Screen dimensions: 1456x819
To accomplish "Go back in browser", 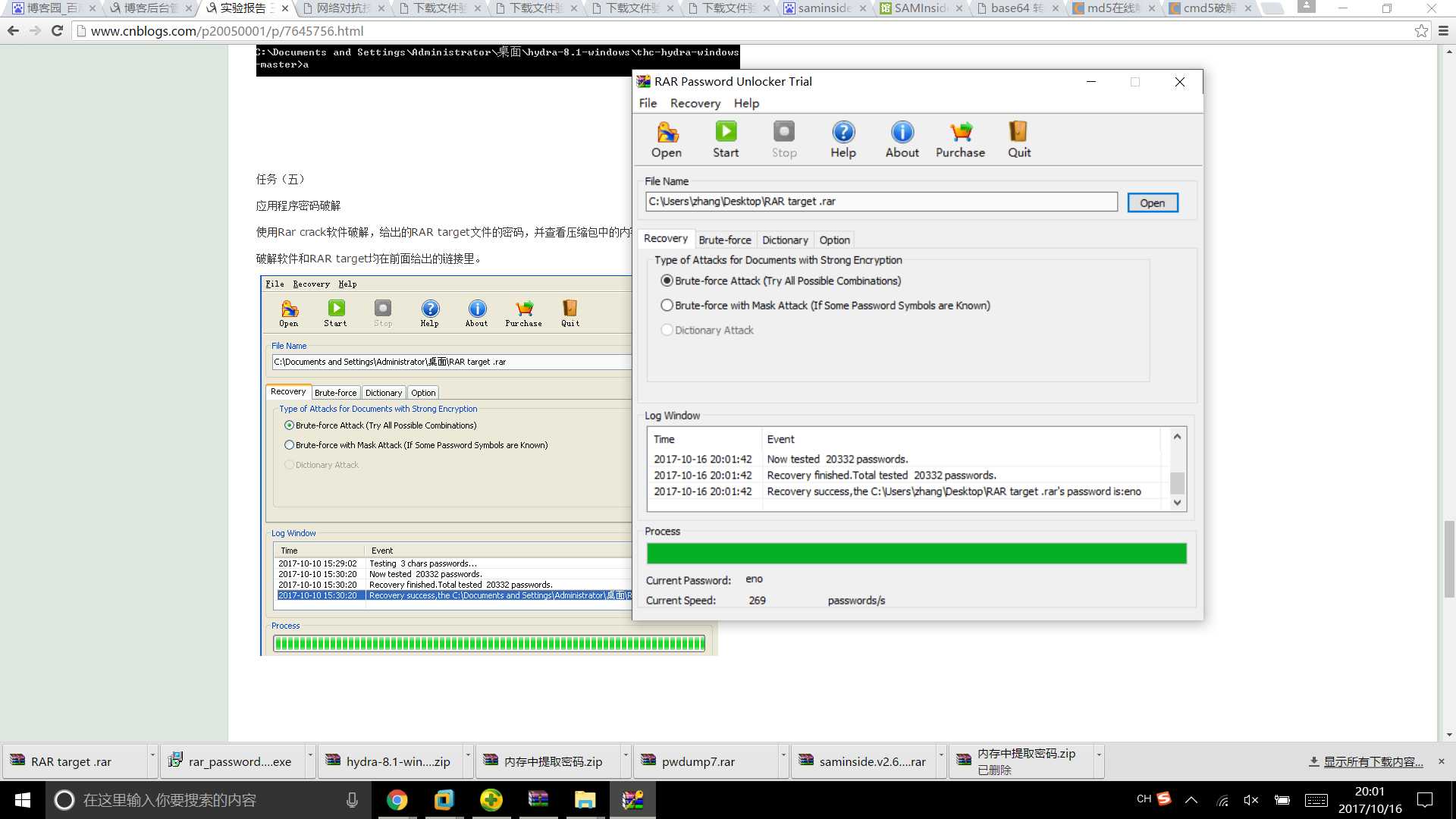I will coord(13,31).
